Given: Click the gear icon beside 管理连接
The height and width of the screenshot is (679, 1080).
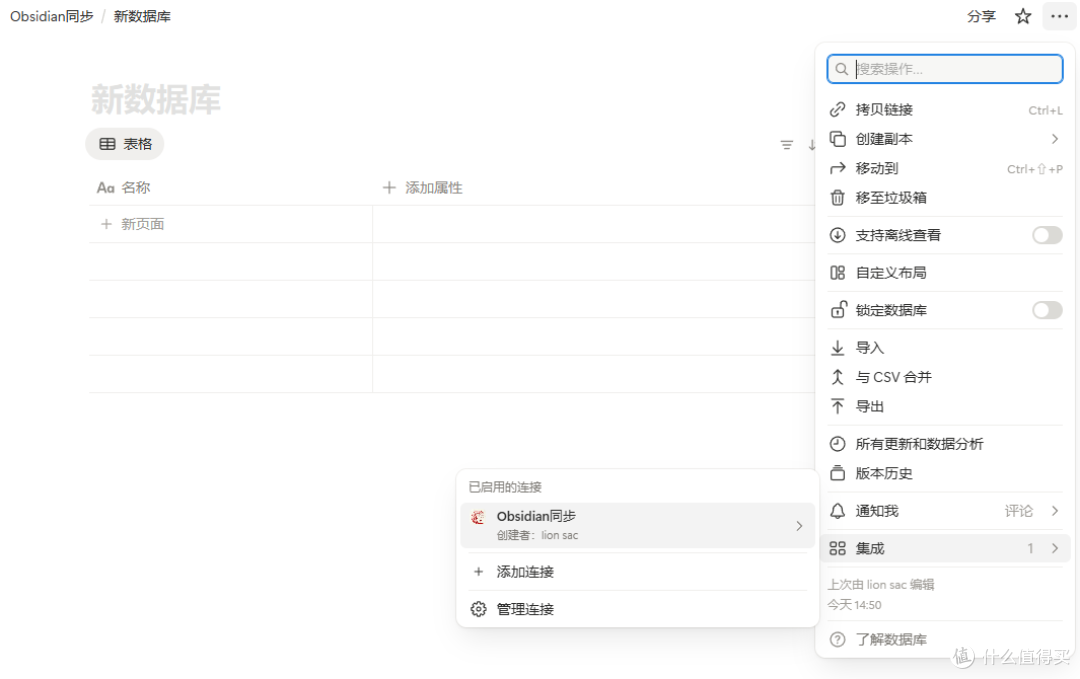Looking at the screenshot, I should (479, 609).
